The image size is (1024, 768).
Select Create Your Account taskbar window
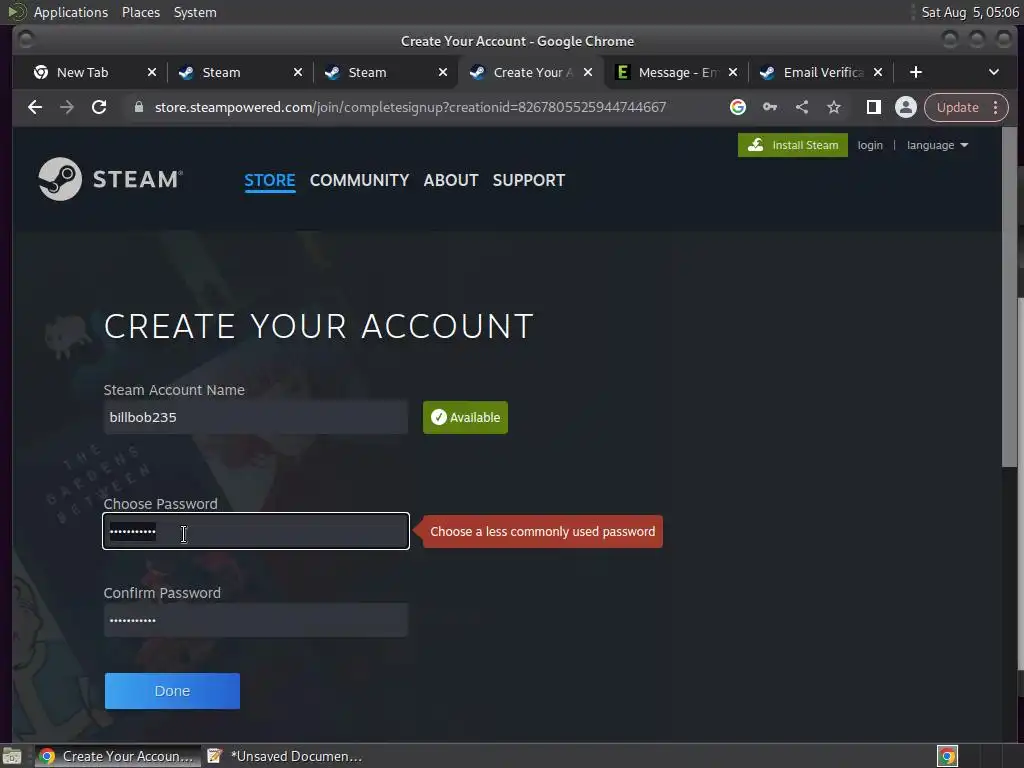point(117,756)
